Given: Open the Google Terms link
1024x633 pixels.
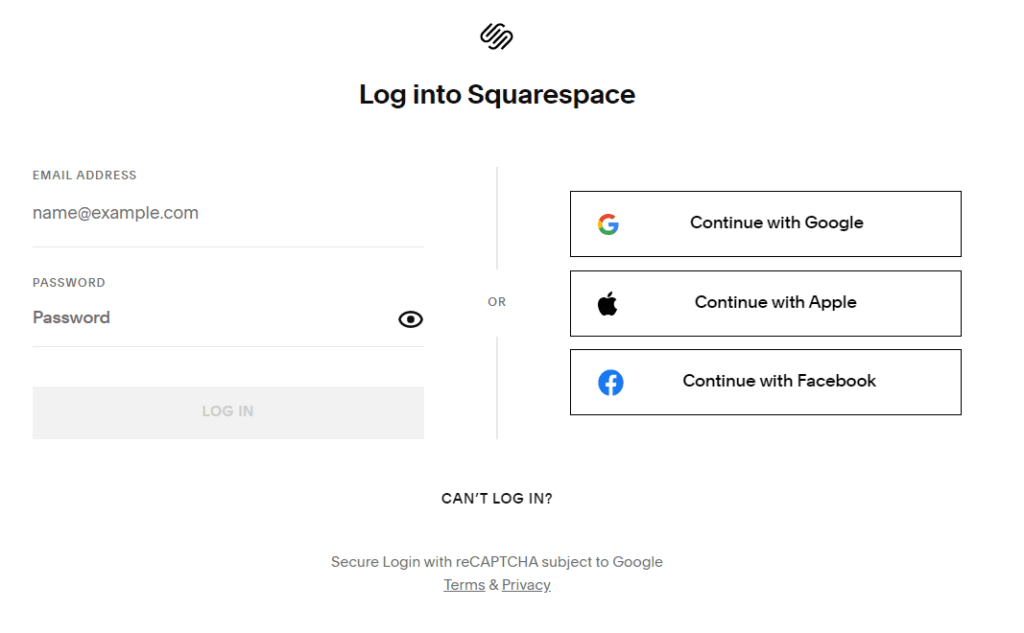Looking at the screenshot, I should point(464,585).
